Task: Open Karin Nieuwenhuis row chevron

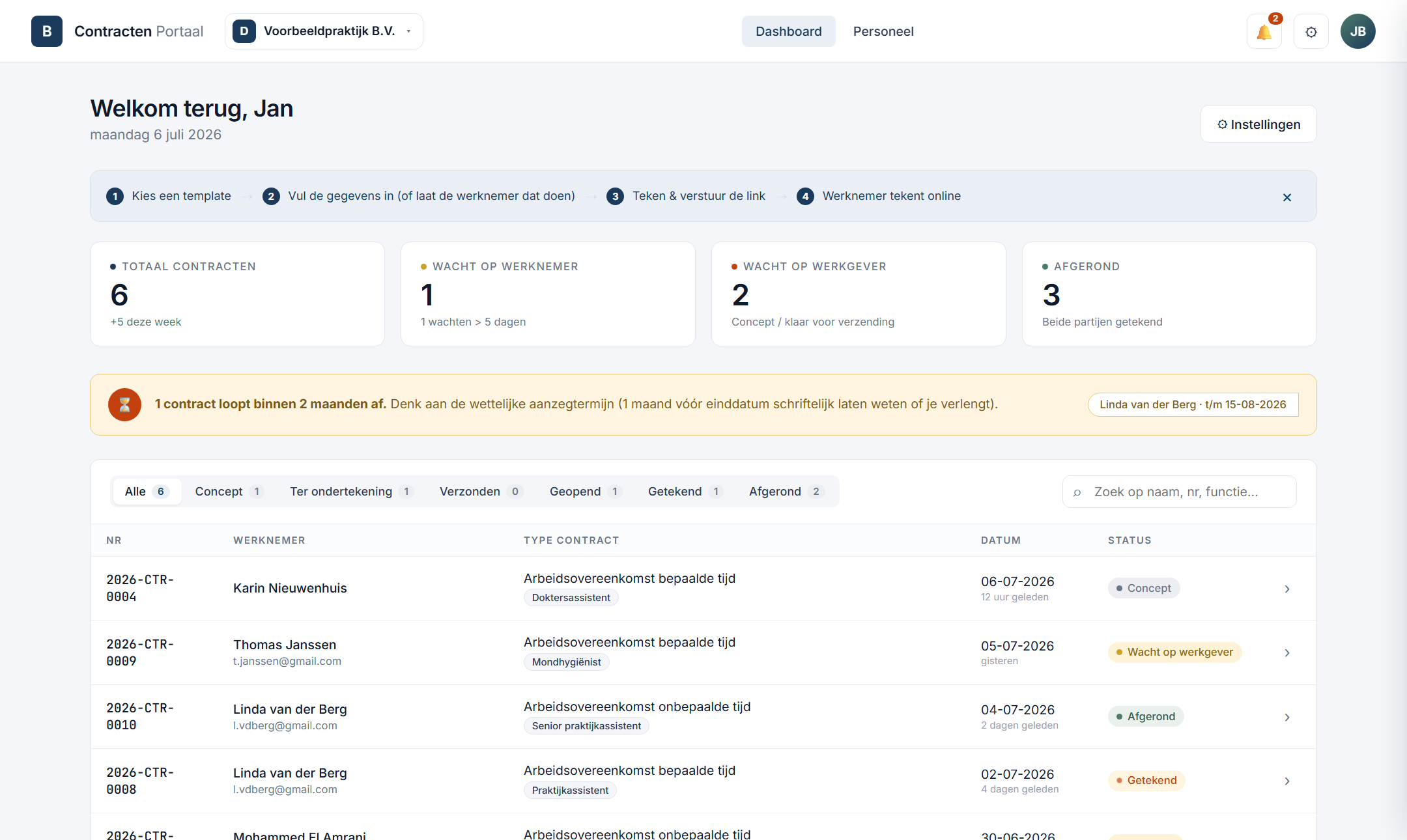Action: 1287,589
